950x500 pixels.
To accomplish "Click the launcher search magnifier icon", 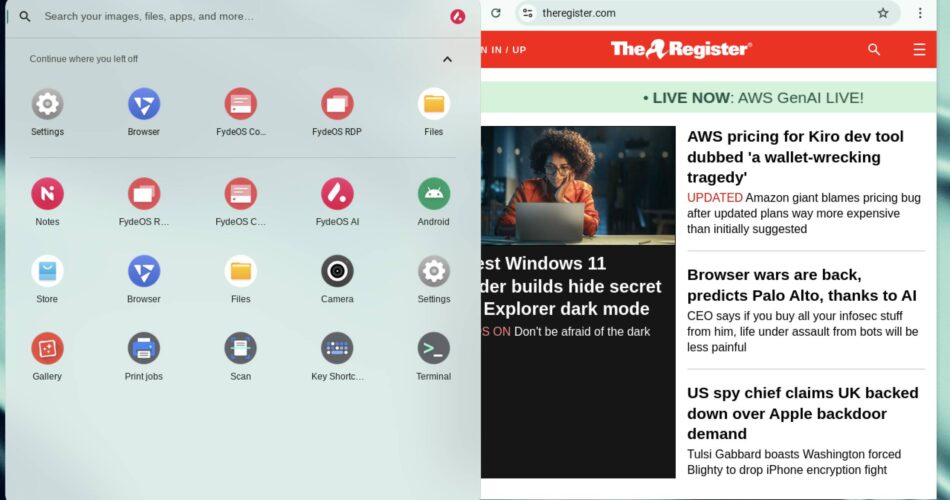I will click(x=25, y=16).
